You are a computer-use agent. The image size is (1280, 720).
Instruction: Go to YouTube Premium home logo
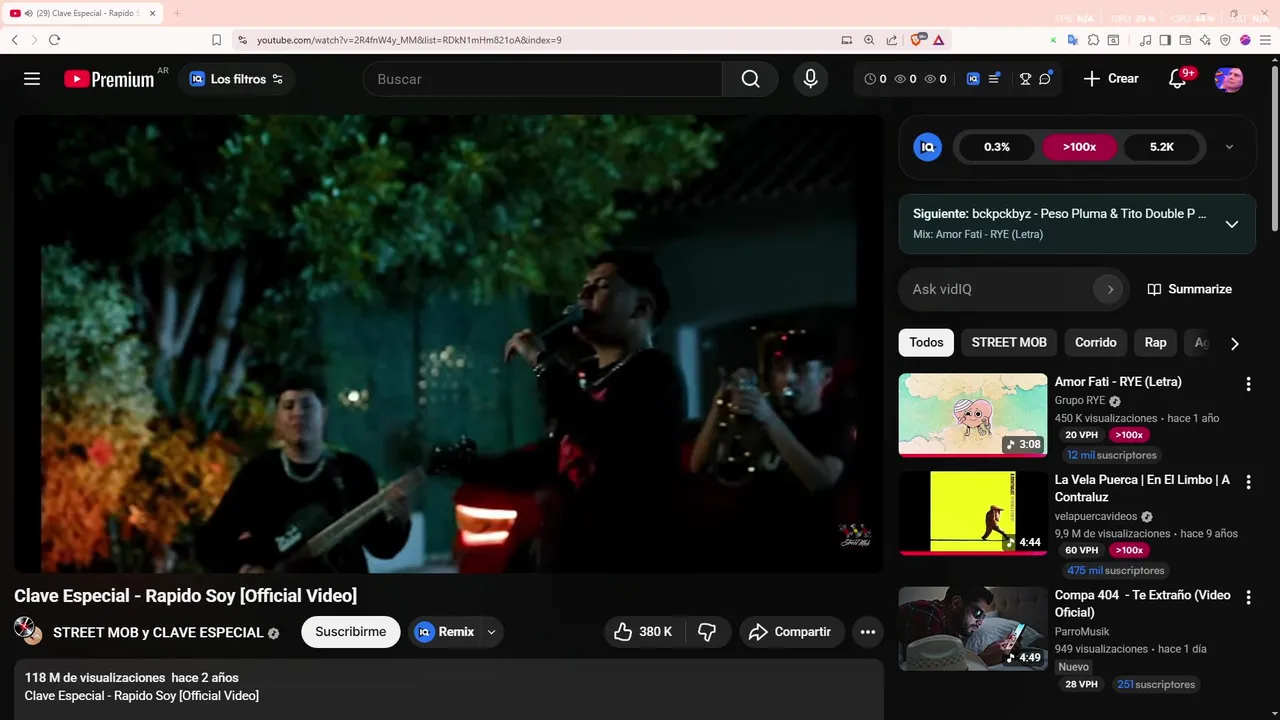[x=109, y=79]
